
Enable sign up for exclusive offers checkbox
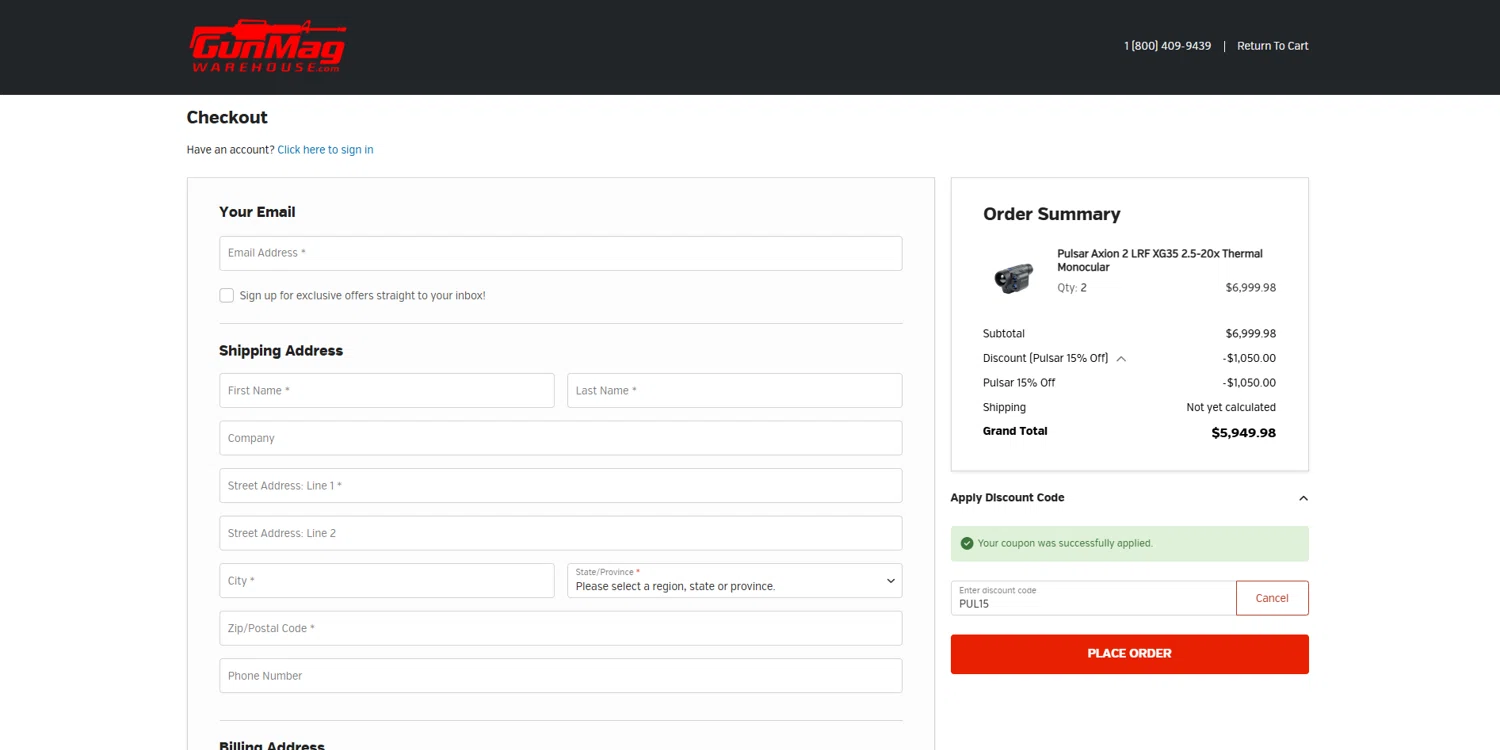tap(227, 296)
